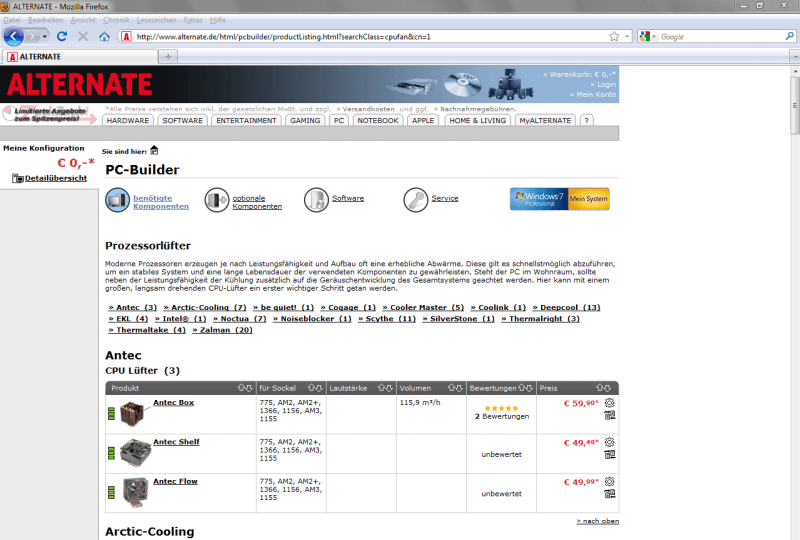Click the Antec Shelf product thumbnail

135,453
